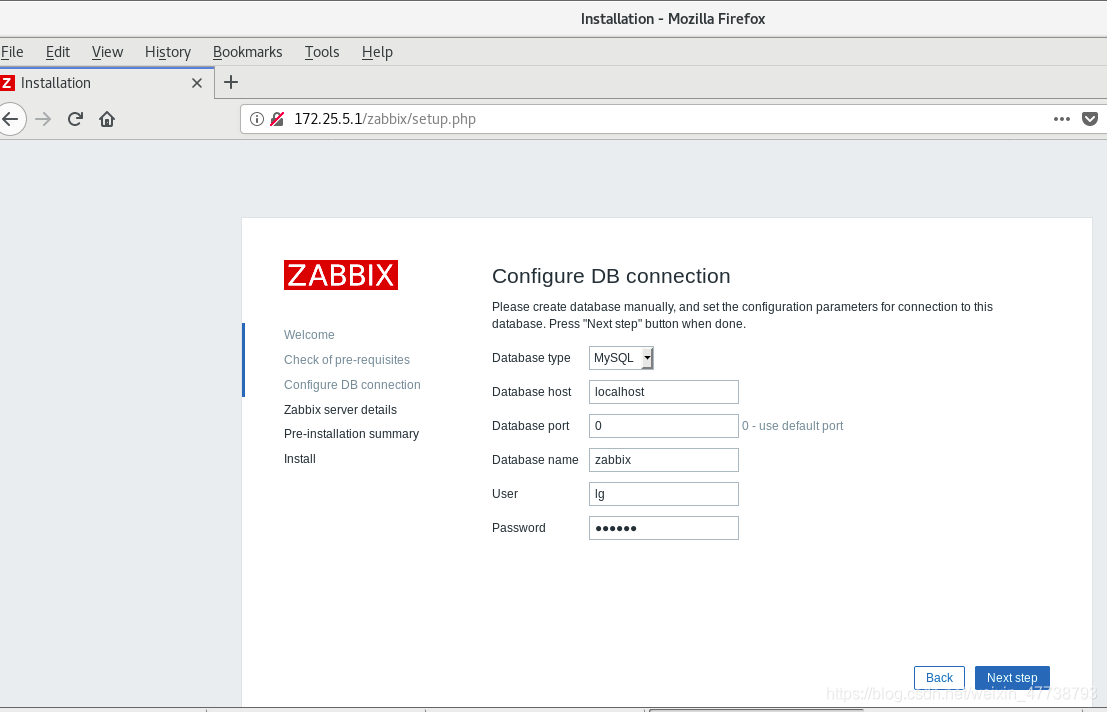Click the Password label
The image size is (1107, 712).
point(519,528)
